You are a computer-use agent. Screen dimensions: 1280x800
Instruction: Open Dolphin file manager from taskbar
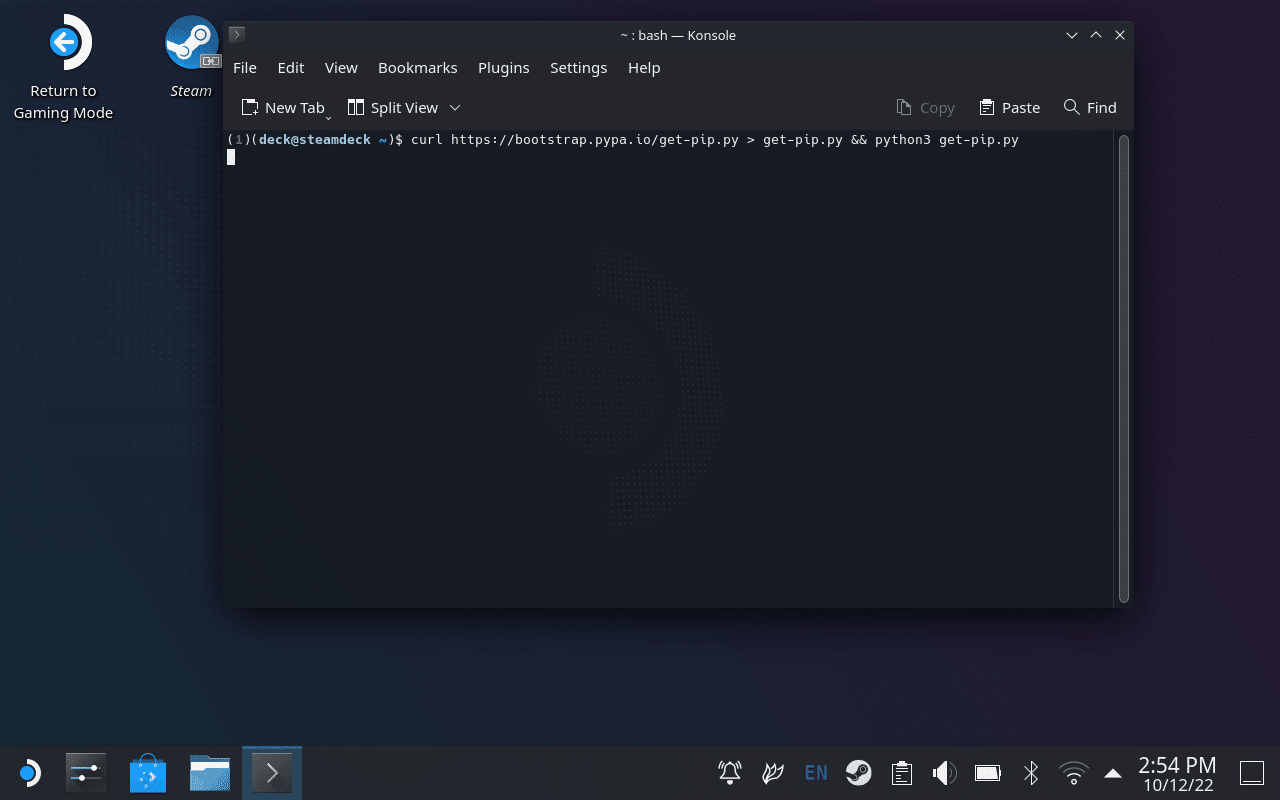click(210, 773)
